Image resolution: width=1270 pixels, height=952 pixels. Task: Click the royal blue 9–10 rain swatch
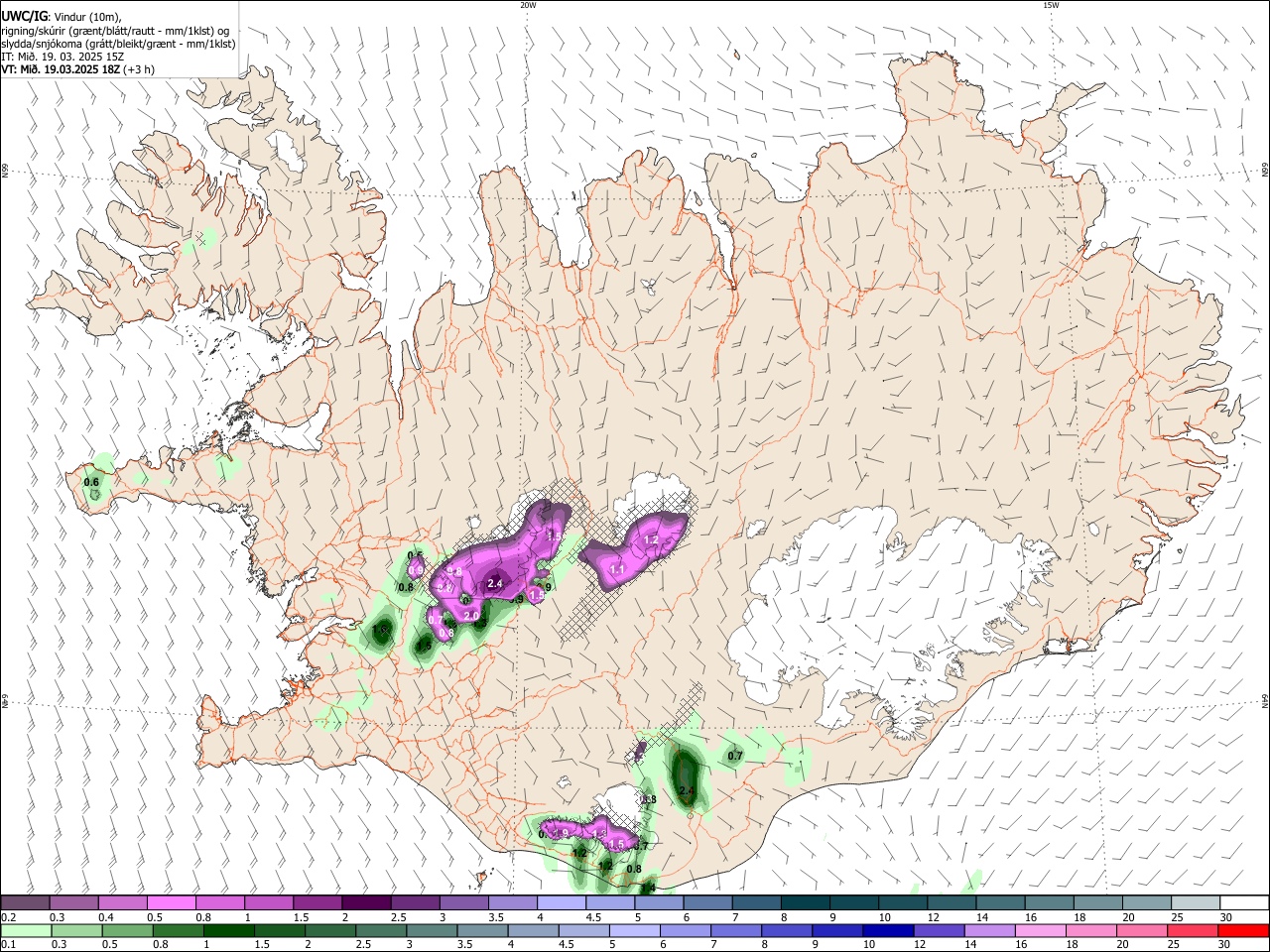click(837, 930)
